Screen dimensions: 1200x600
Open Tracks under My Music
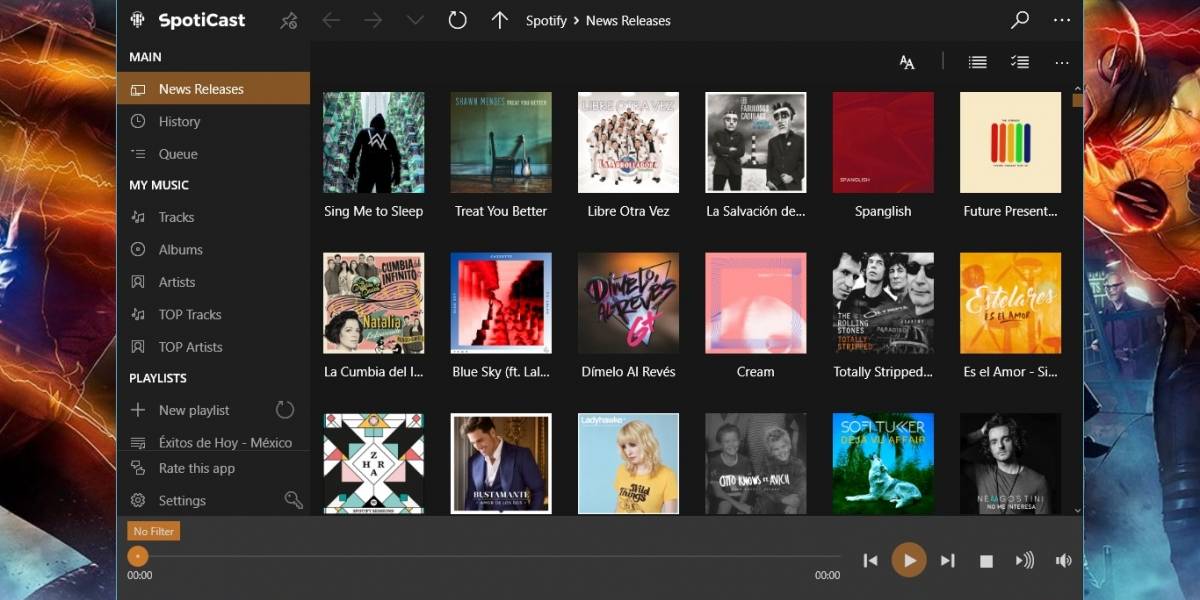pyautogui.click(x=213, y=217)
